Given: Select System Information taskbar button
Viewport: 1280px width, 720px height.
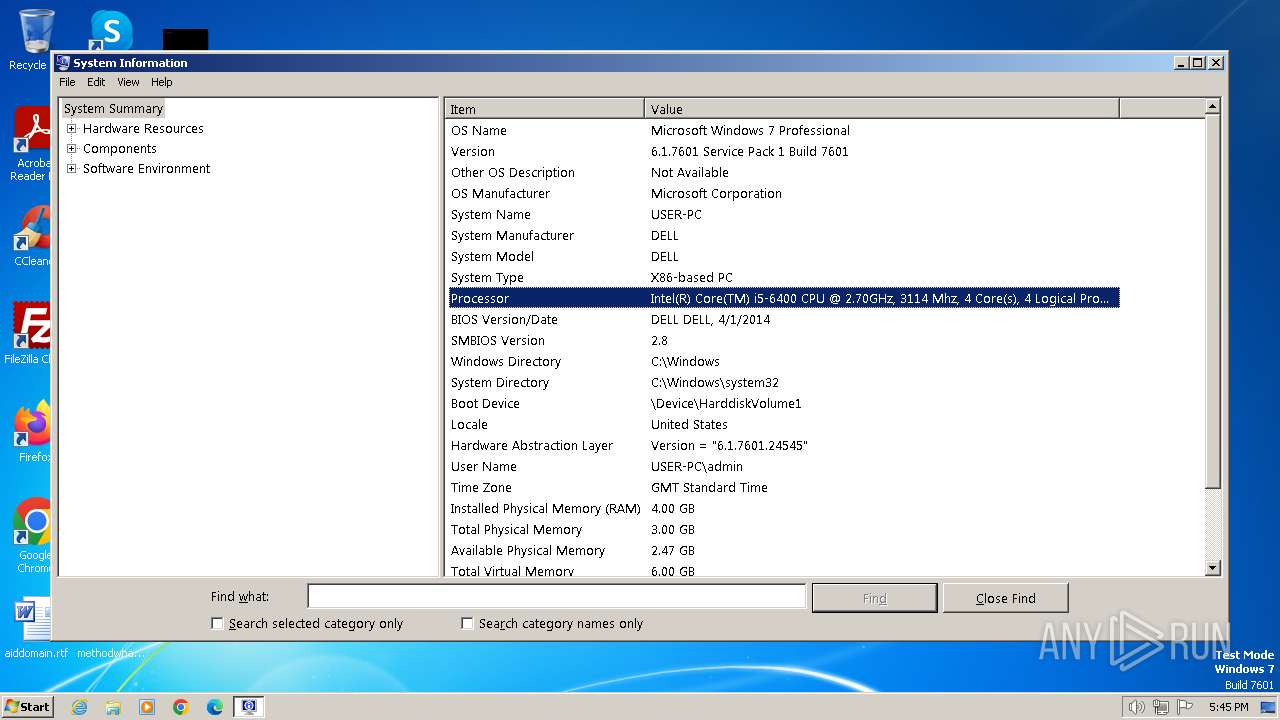Looking at the screenshot, I should click(x=249, y=707).
